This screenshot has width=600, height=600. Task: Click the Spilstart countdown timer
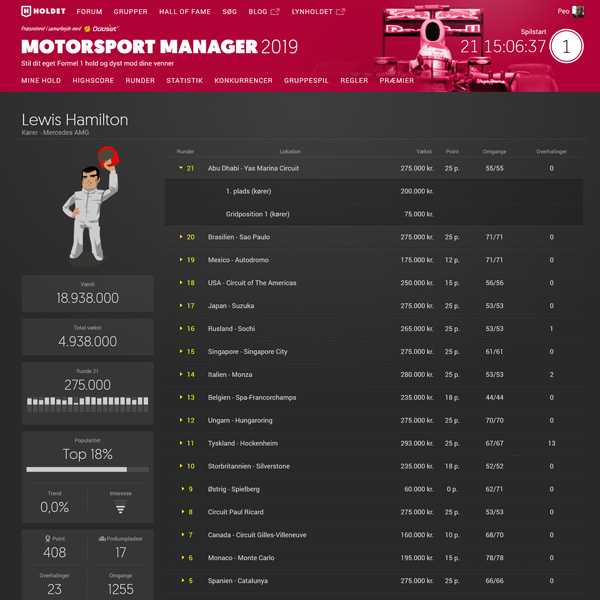[x=503, y=47]
